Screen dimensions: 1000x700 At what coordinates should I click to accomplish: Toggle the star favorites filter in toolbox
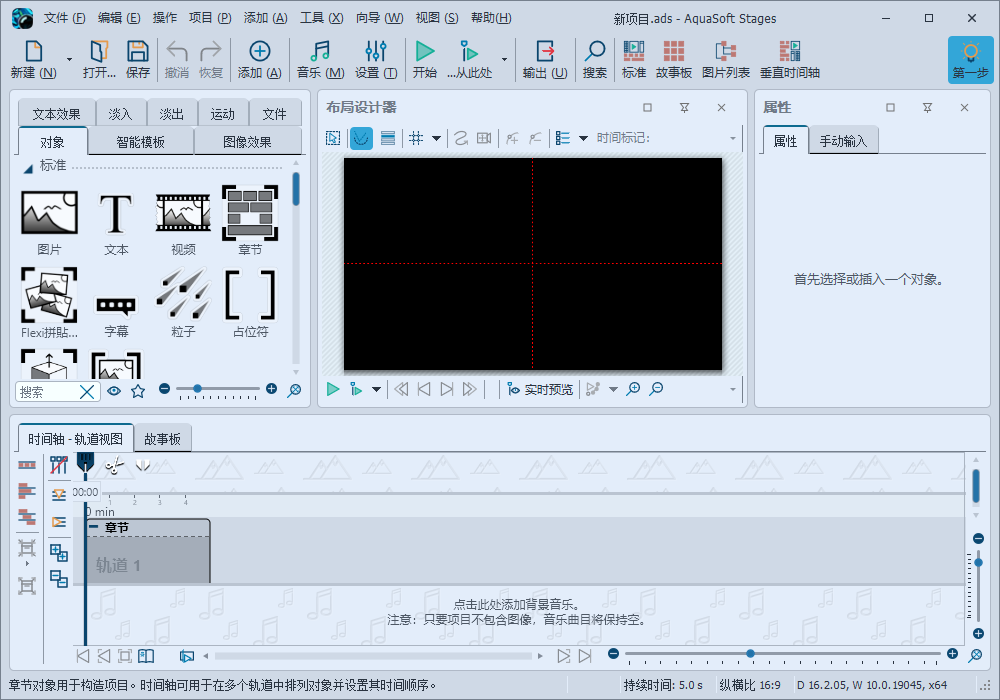[138, 391]
